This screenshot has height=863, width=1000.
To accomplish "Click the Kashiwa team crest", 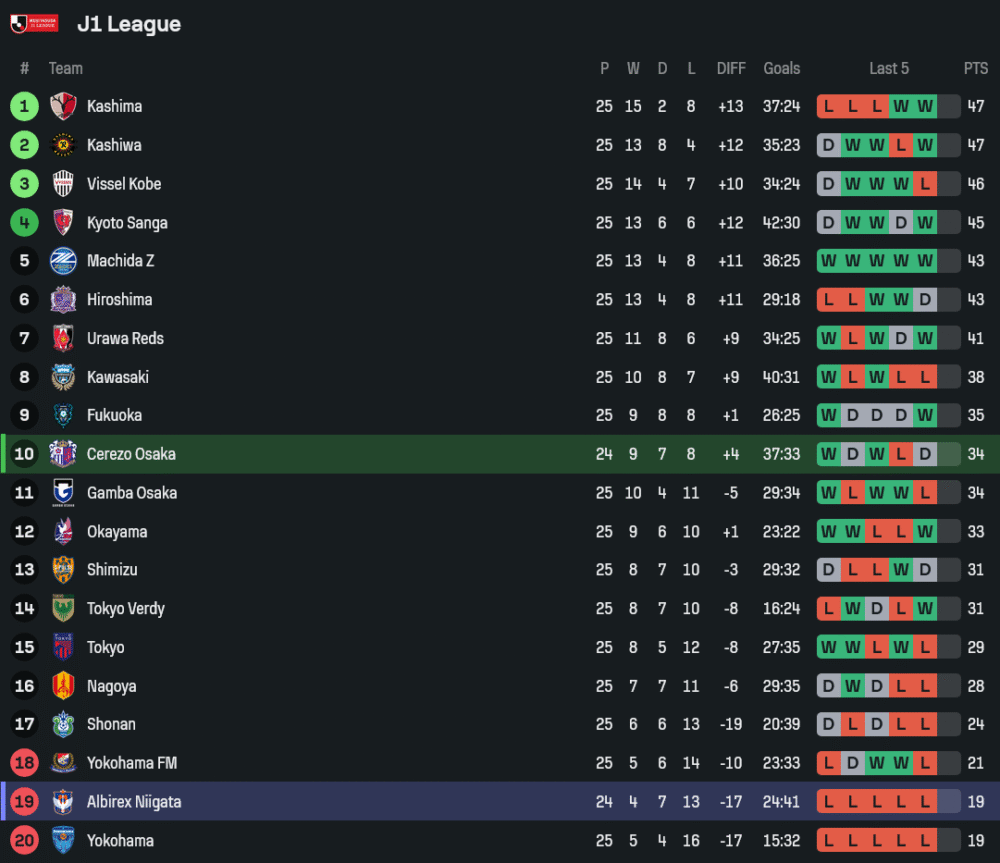I will (63, 145).
